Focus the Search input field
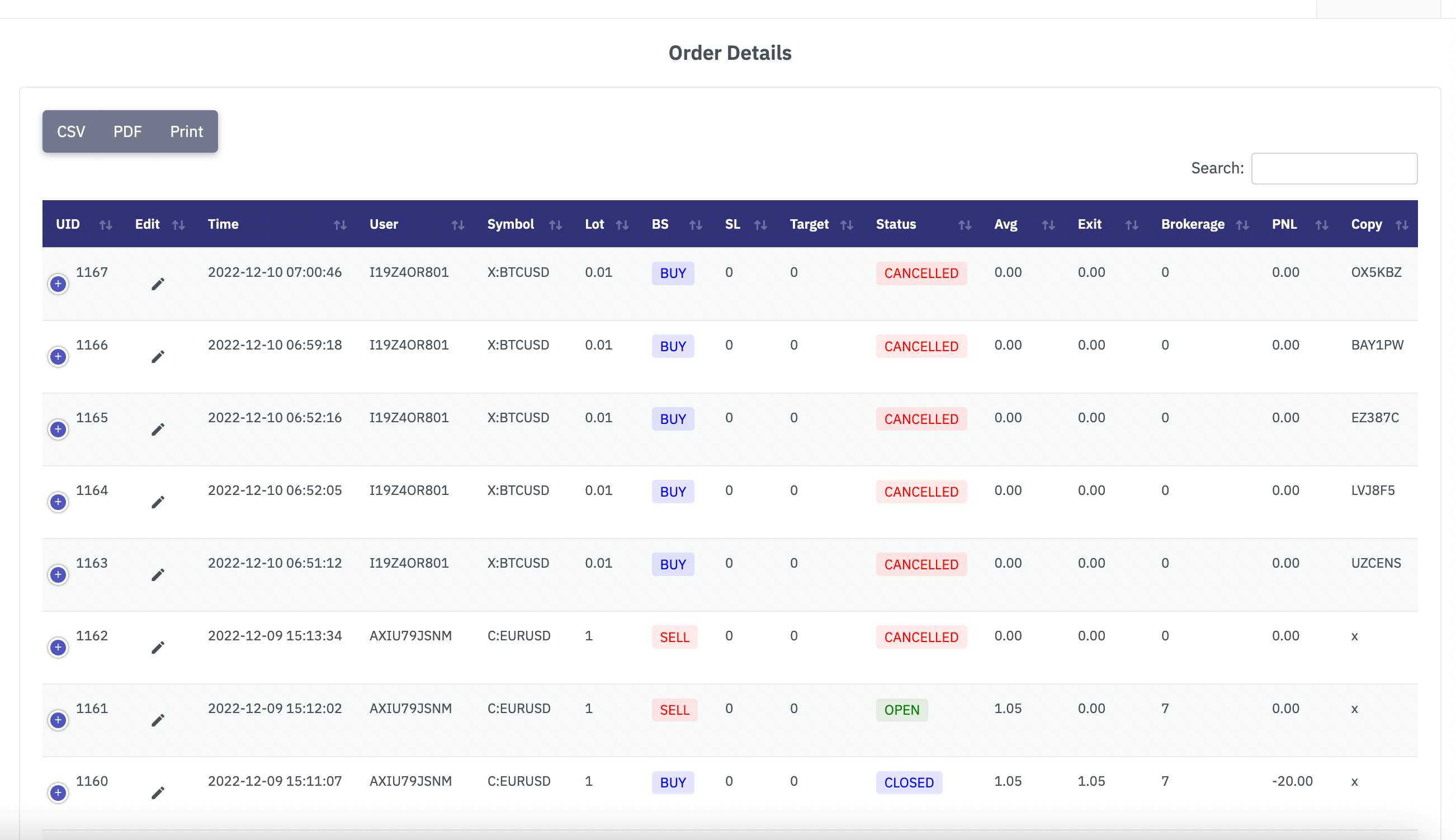Image resolution: width=1456 pixels, height=840 pixels. (x=1334, y=168)
